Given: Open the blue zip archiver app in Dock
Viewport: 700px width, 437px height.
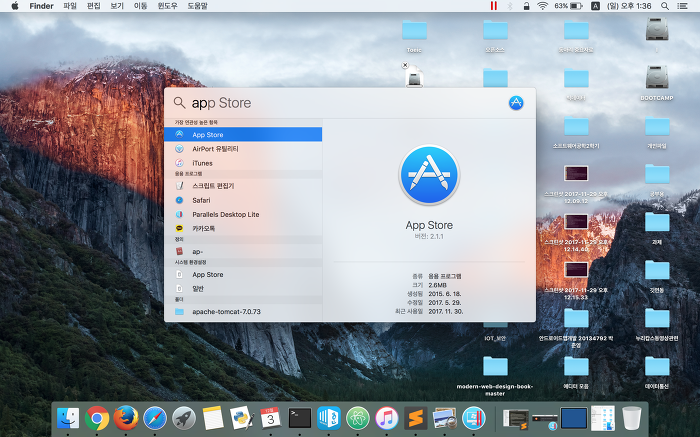Looking at the screenshot, I should pyautogui.click(x=329, y=419).
